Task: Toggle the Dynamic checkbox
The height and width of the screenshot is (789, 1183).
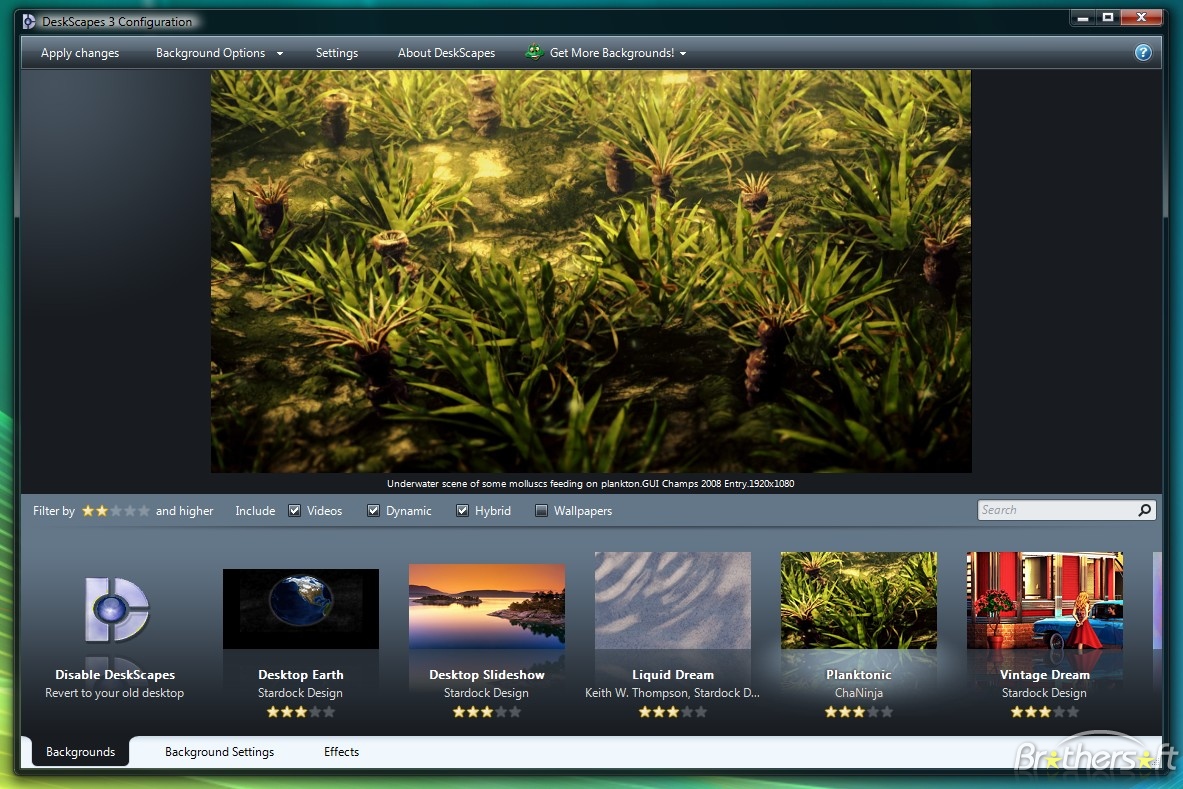Action: pyautogui.click(x=373, y=511)
